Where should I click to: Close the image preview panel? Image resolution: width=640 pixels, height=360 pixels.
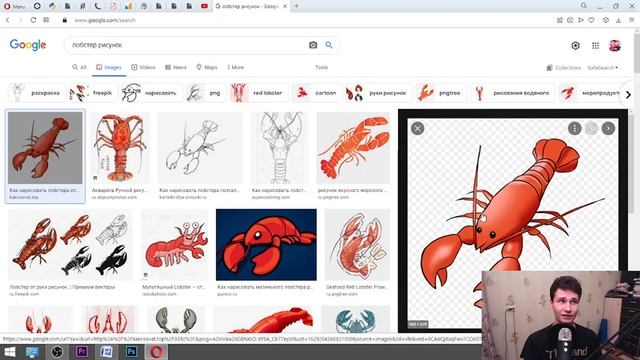coord(418,129)
